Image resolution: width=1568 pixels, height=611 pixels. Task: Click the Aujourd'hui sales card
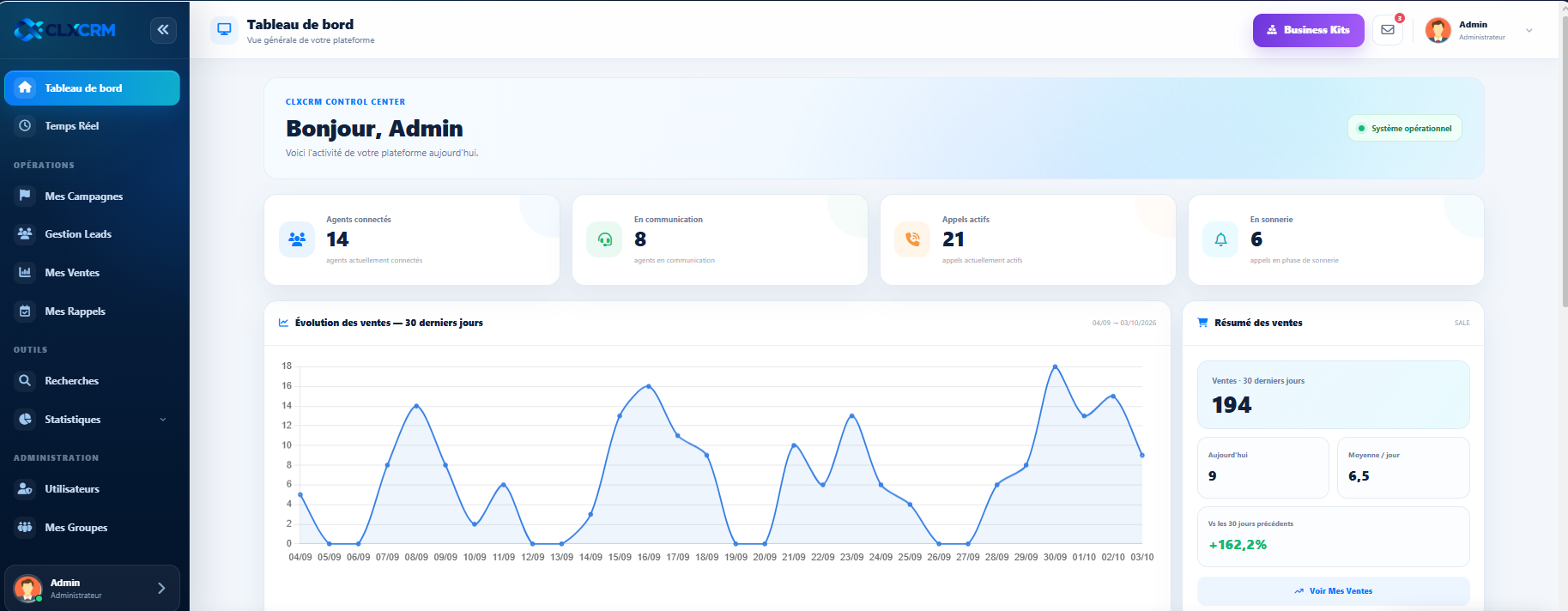1263,468
